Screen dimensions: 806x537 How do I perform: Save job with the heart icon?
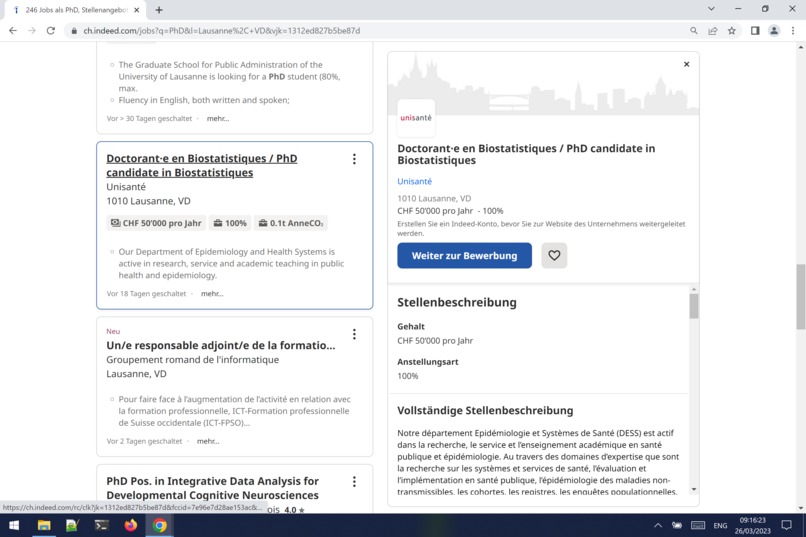point(554,255)
